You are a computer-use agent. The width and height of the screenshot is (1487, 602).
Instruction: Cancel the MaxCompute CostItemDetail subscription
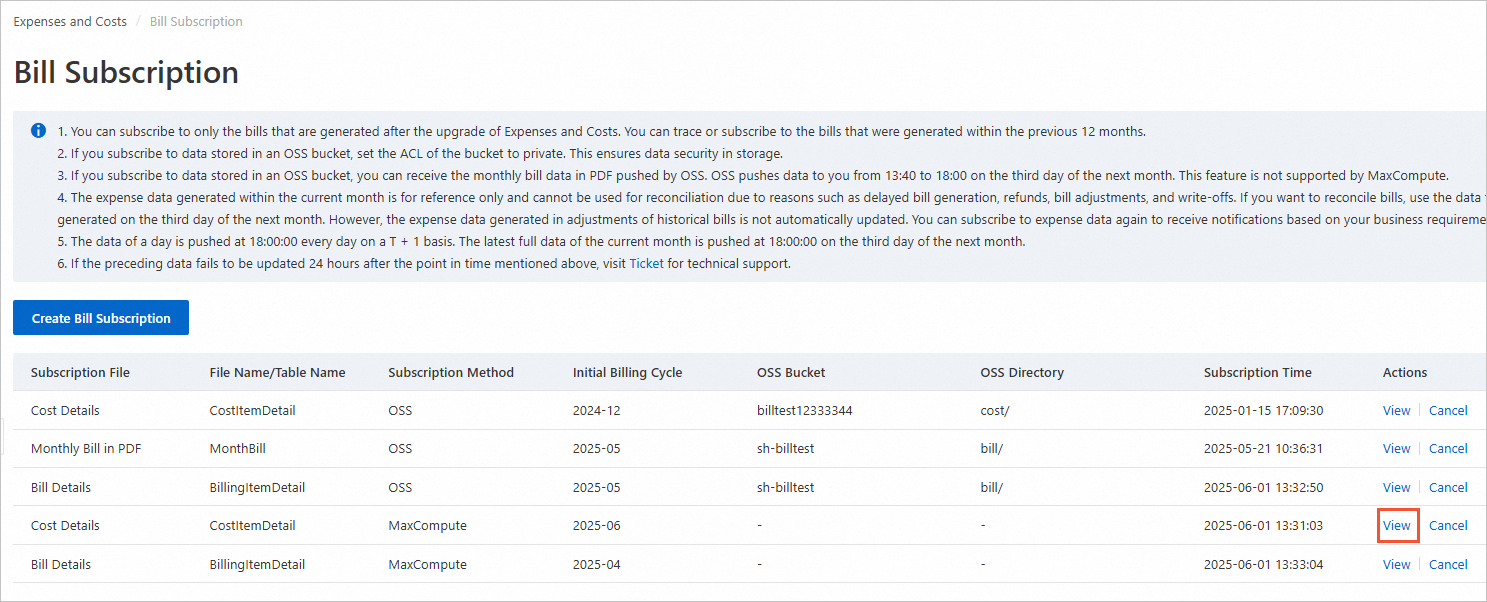point(1448,525)
